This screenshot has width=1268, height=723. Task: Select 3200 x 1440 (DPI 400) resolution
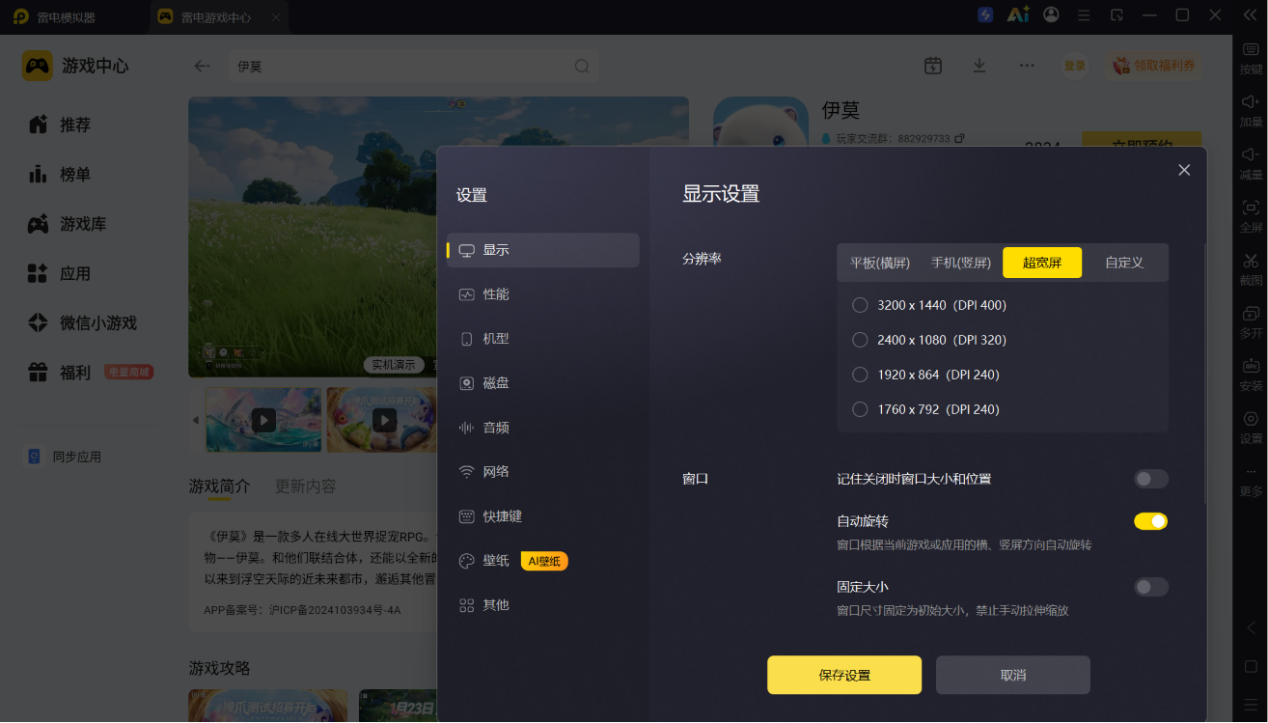click(929, 305)
